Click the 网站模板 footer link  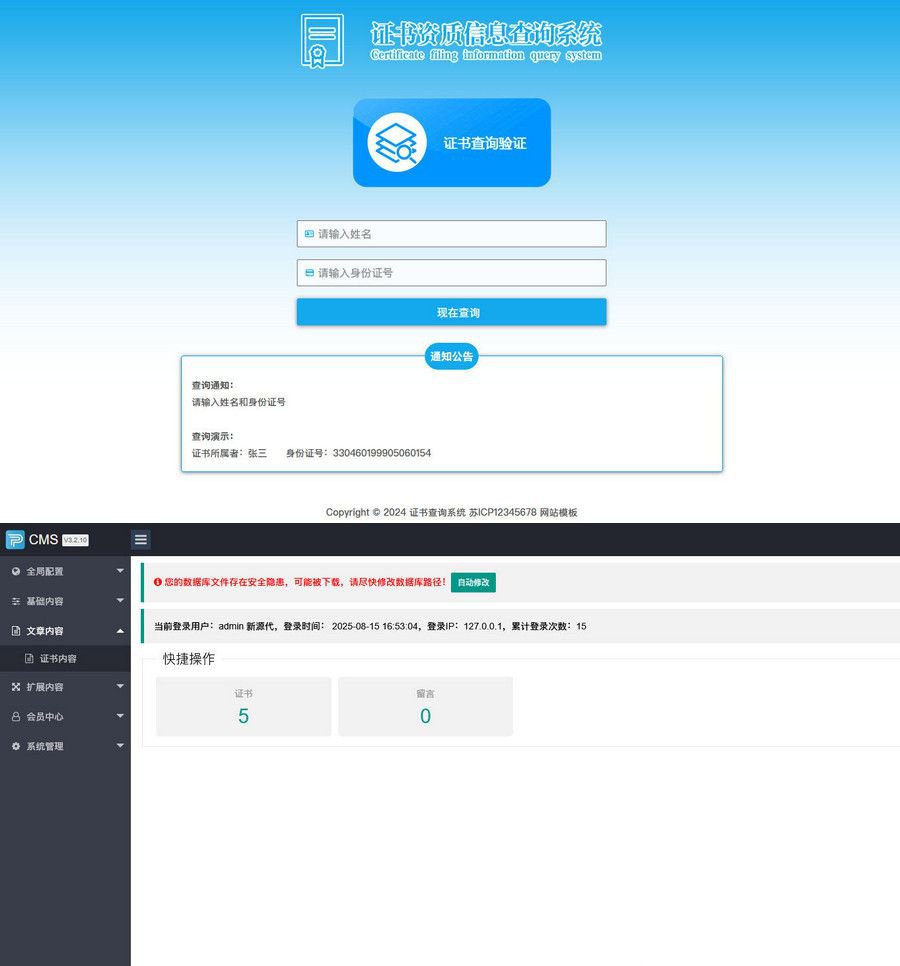point(558,512)
